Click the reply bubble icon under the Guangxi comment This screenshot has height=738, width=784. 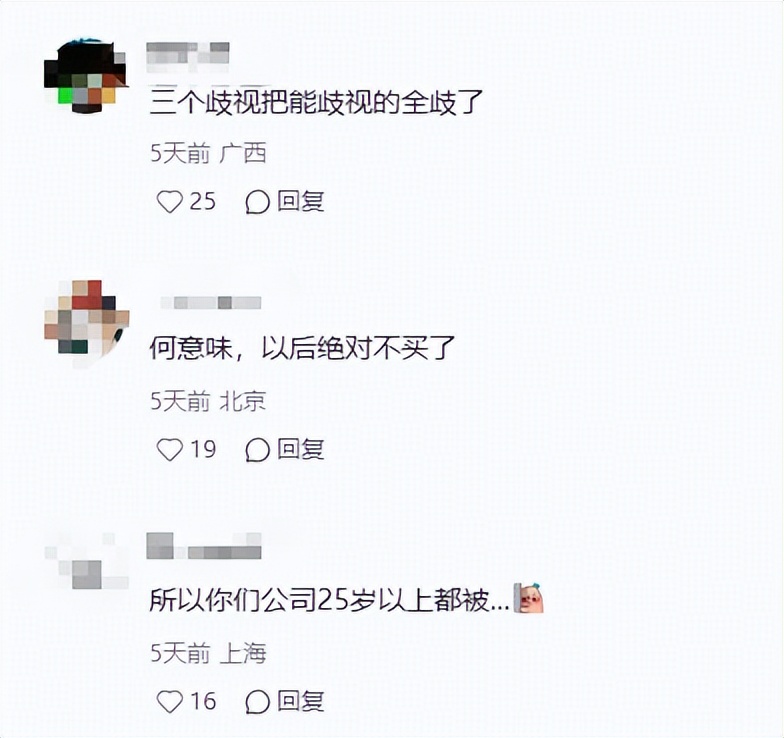coord(258,202)
